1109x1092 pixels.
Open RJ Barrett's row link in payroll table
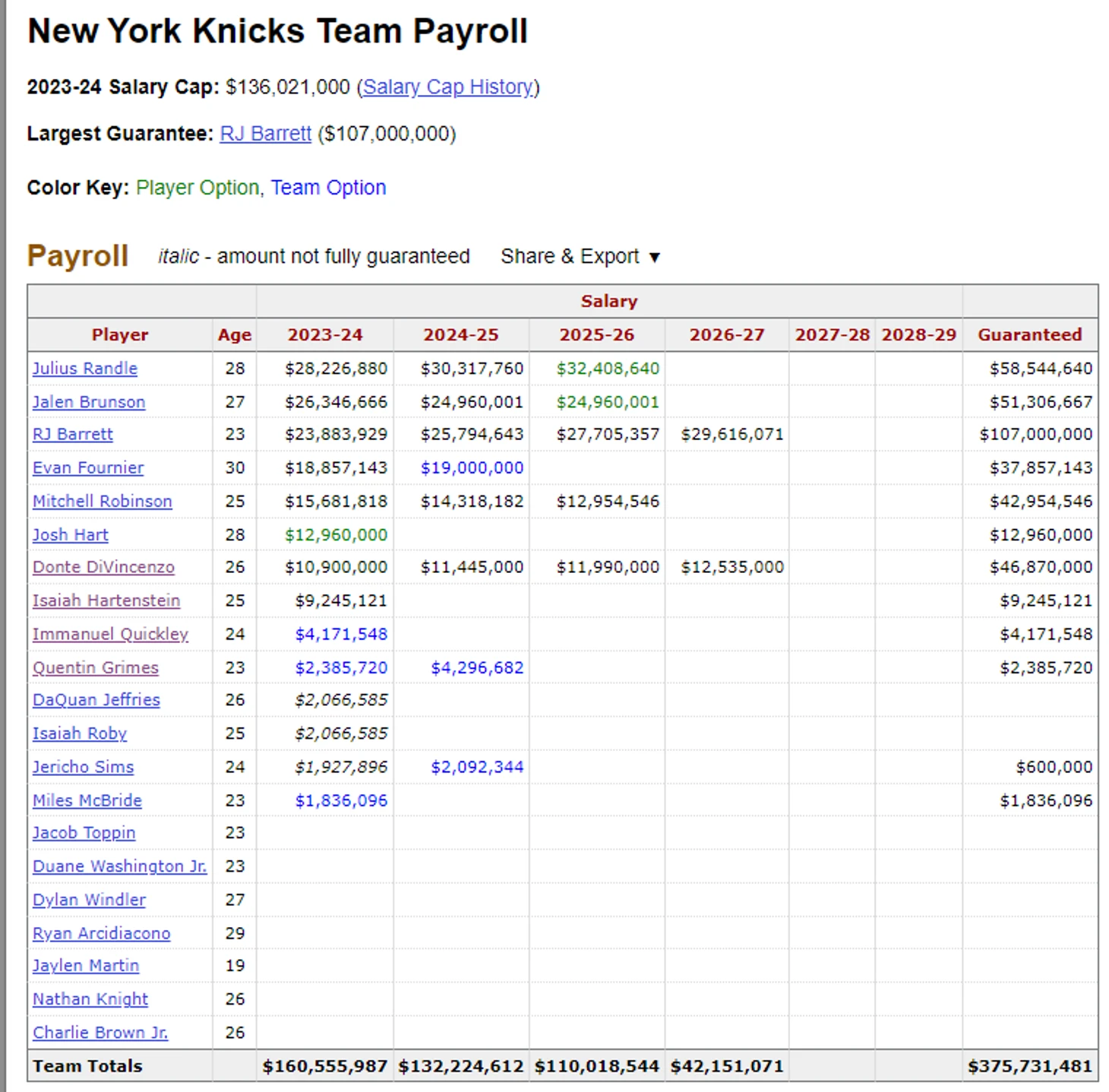[73, 435]
